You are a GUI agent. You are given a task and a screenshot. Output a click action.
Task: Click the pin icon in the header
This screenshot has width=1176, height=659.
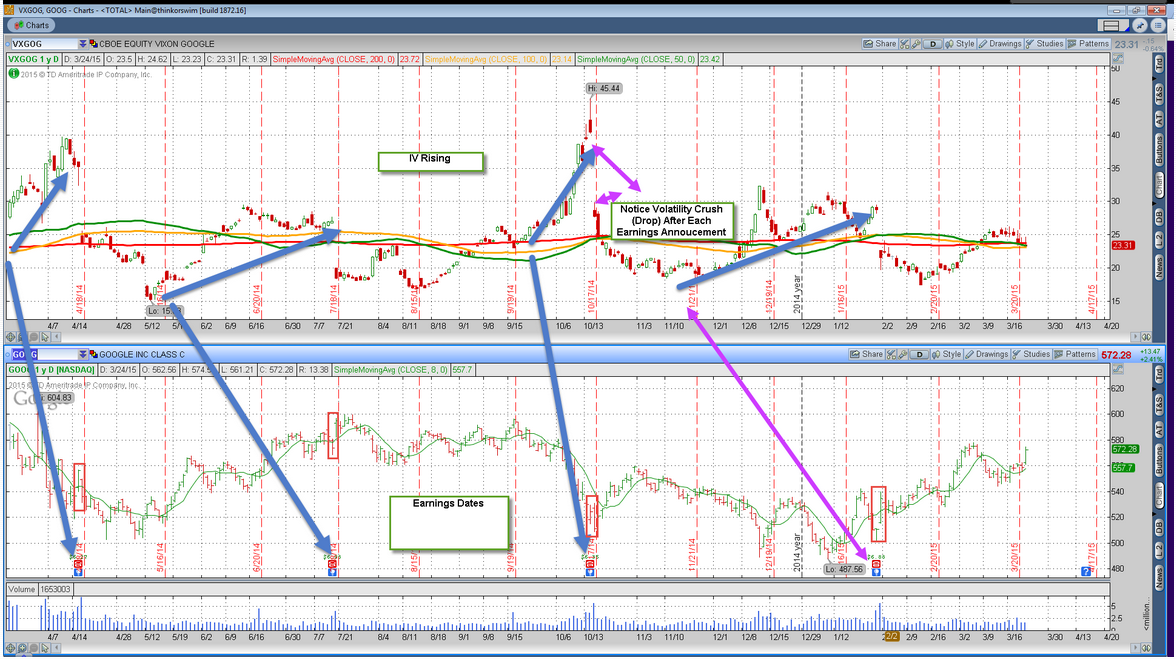1140,25
